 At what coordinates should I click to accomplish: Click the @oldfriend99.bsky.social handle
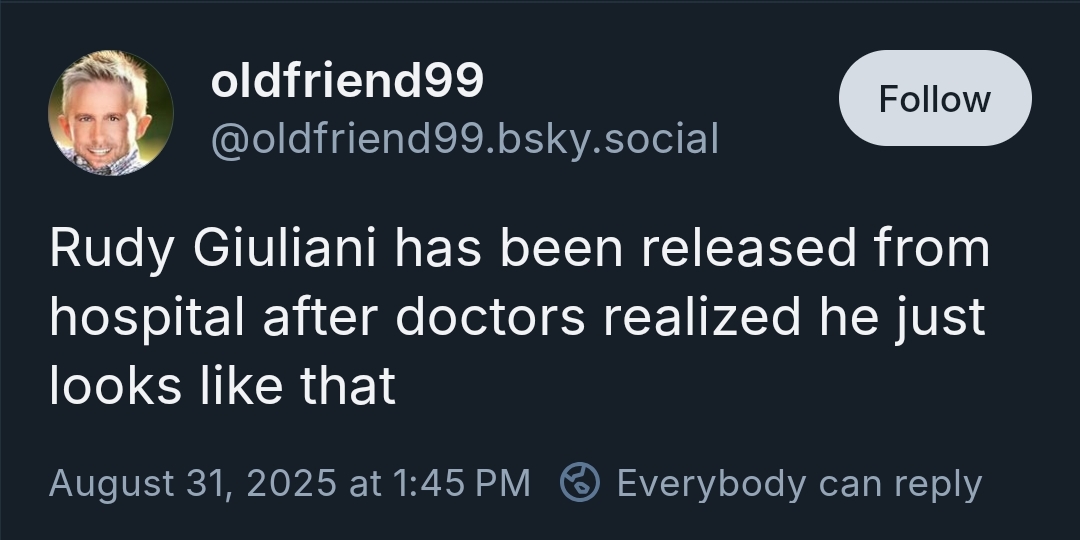click(464, 139)
